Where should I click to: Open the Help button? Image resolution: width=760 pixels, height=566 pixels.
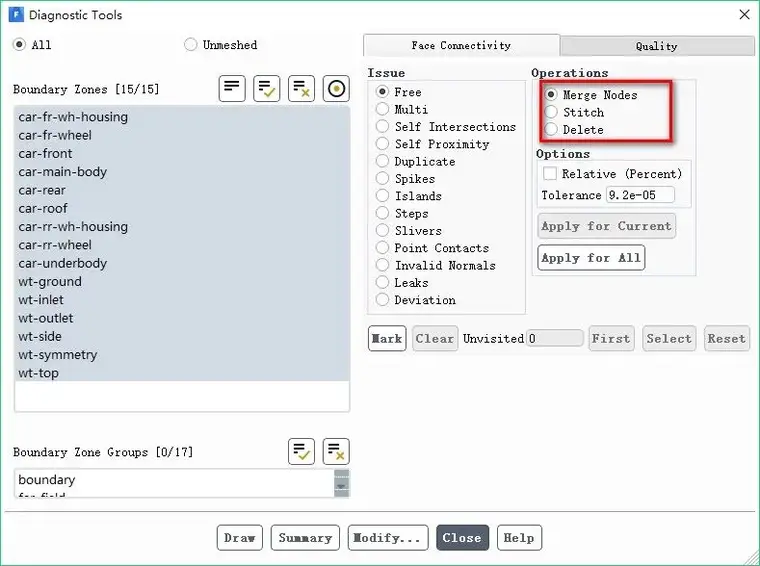[519, 537]
